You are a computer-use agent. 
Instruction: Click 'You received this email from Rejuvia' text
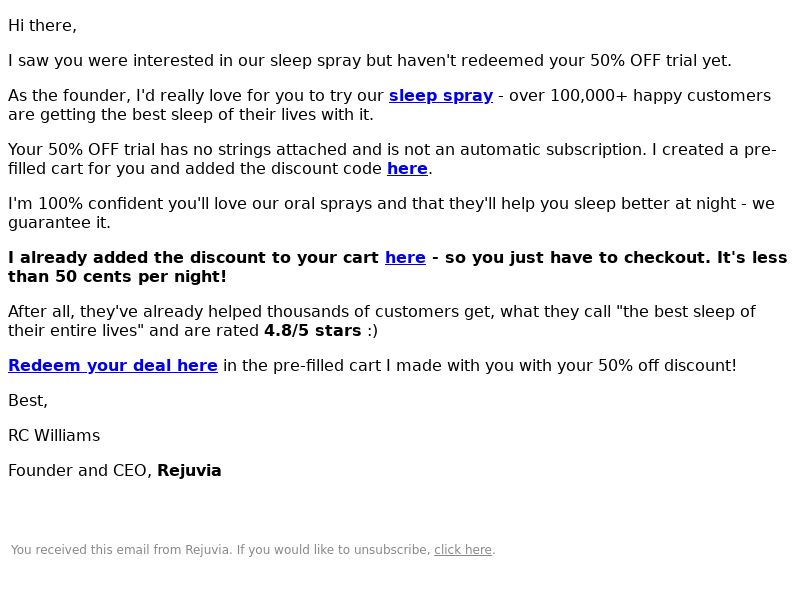[121, 549]
